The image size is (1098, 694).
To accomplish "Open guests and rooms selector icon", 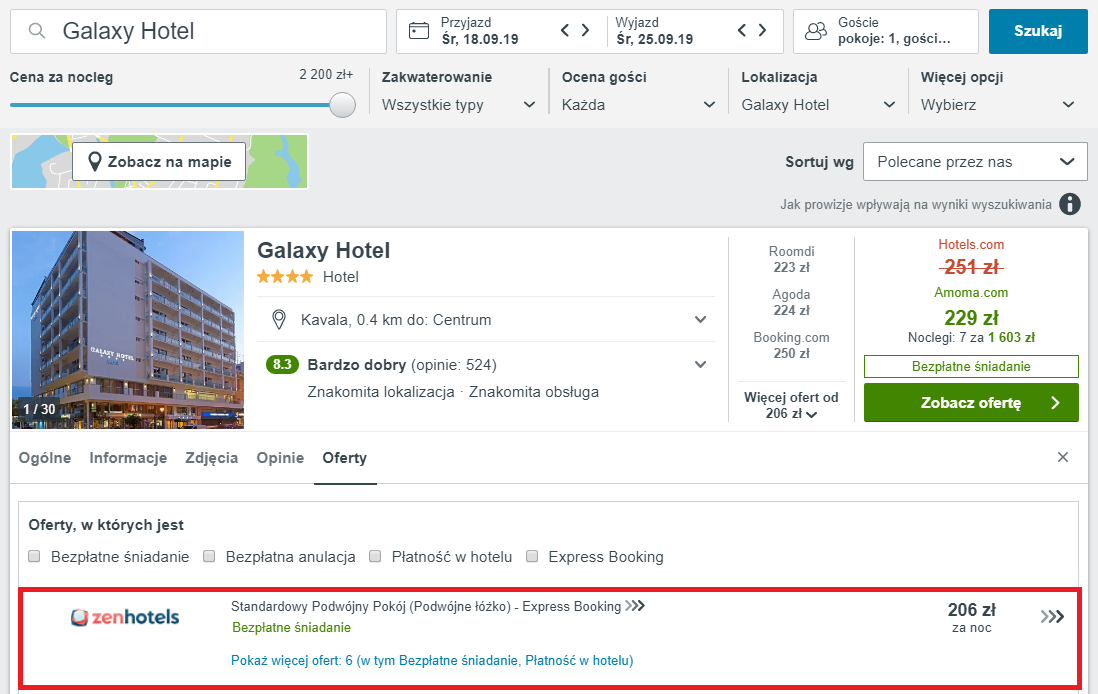I will click(x=816, y=31).
